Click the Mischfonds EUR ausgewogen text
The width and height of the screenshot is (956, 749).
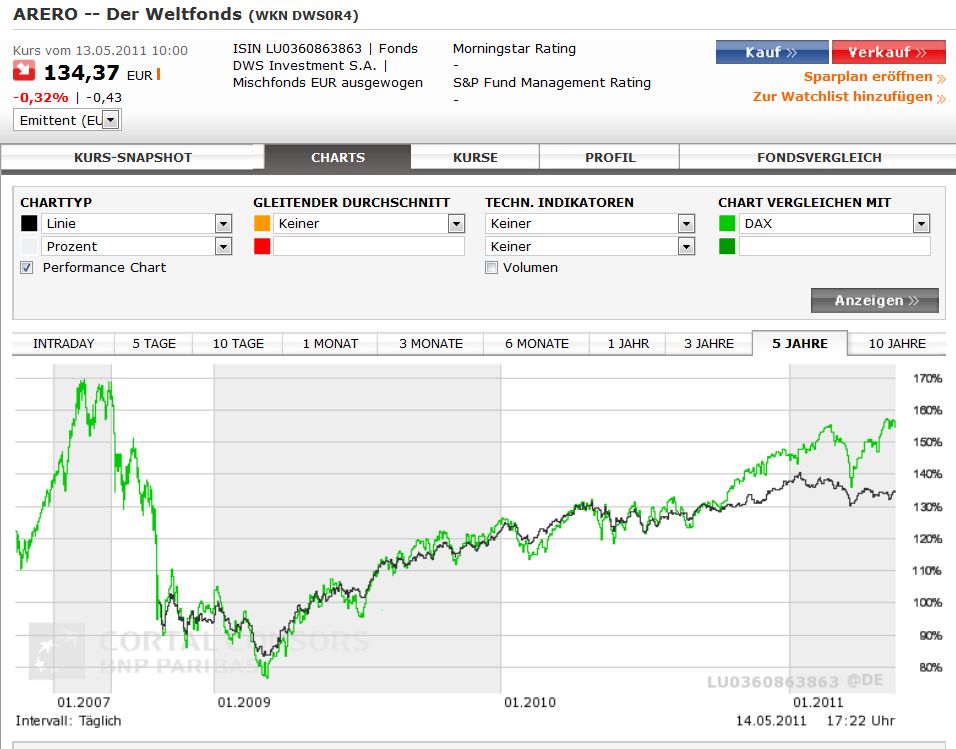(328, 83)
